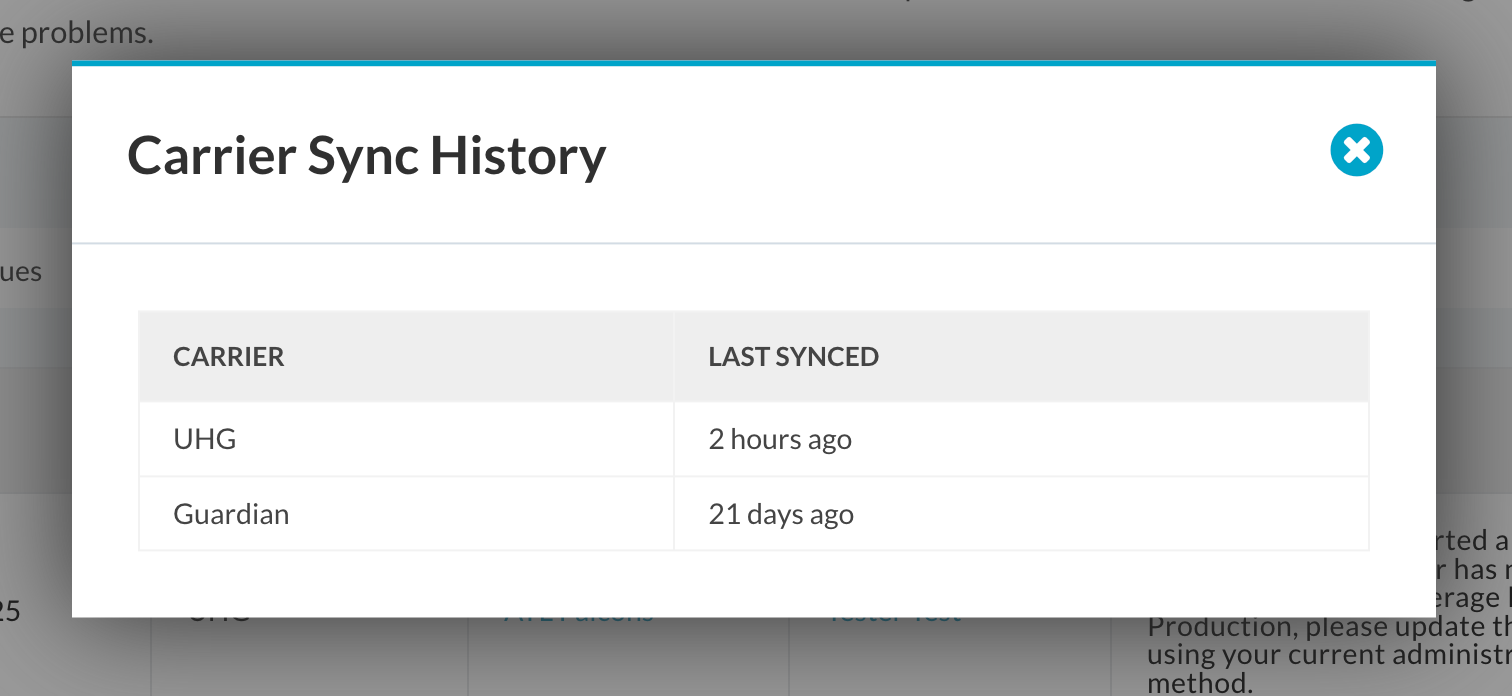The image size is (1512, 696).
Task: Close the Carrier Sync History dialog
Action: pyautogui.click(x=1356, y=151)
